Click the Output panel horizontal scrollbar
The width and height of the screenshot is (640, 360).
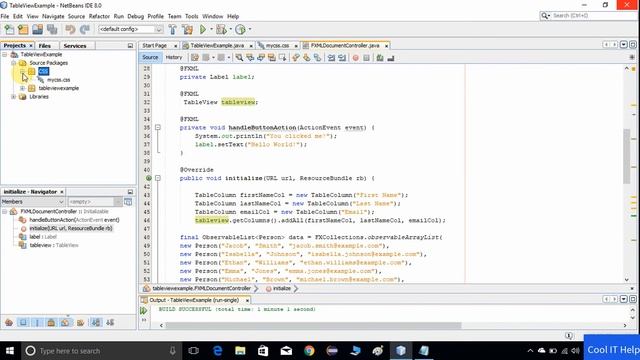[x=313, y=325]
